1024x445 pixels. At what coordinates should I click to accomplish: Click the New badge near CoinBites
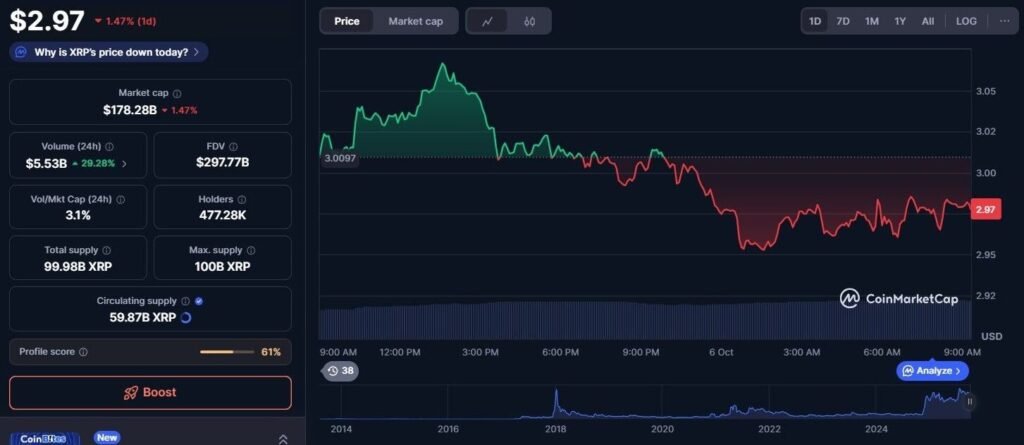(x=106, y=438)
